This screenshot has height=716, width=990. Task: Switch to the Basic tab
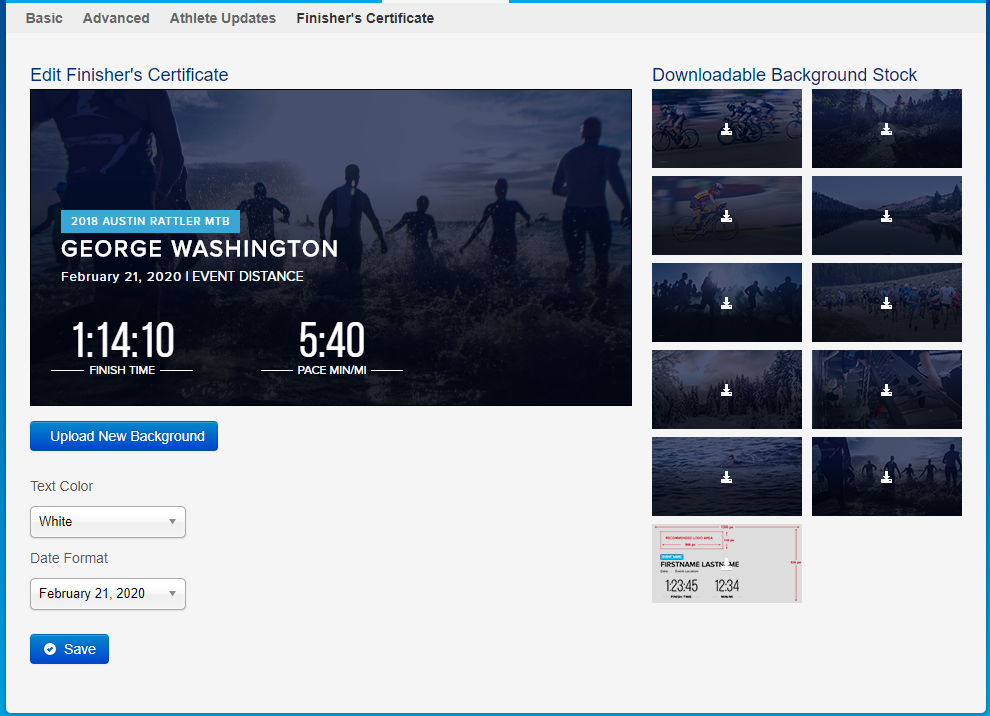[x=44, y=18]
